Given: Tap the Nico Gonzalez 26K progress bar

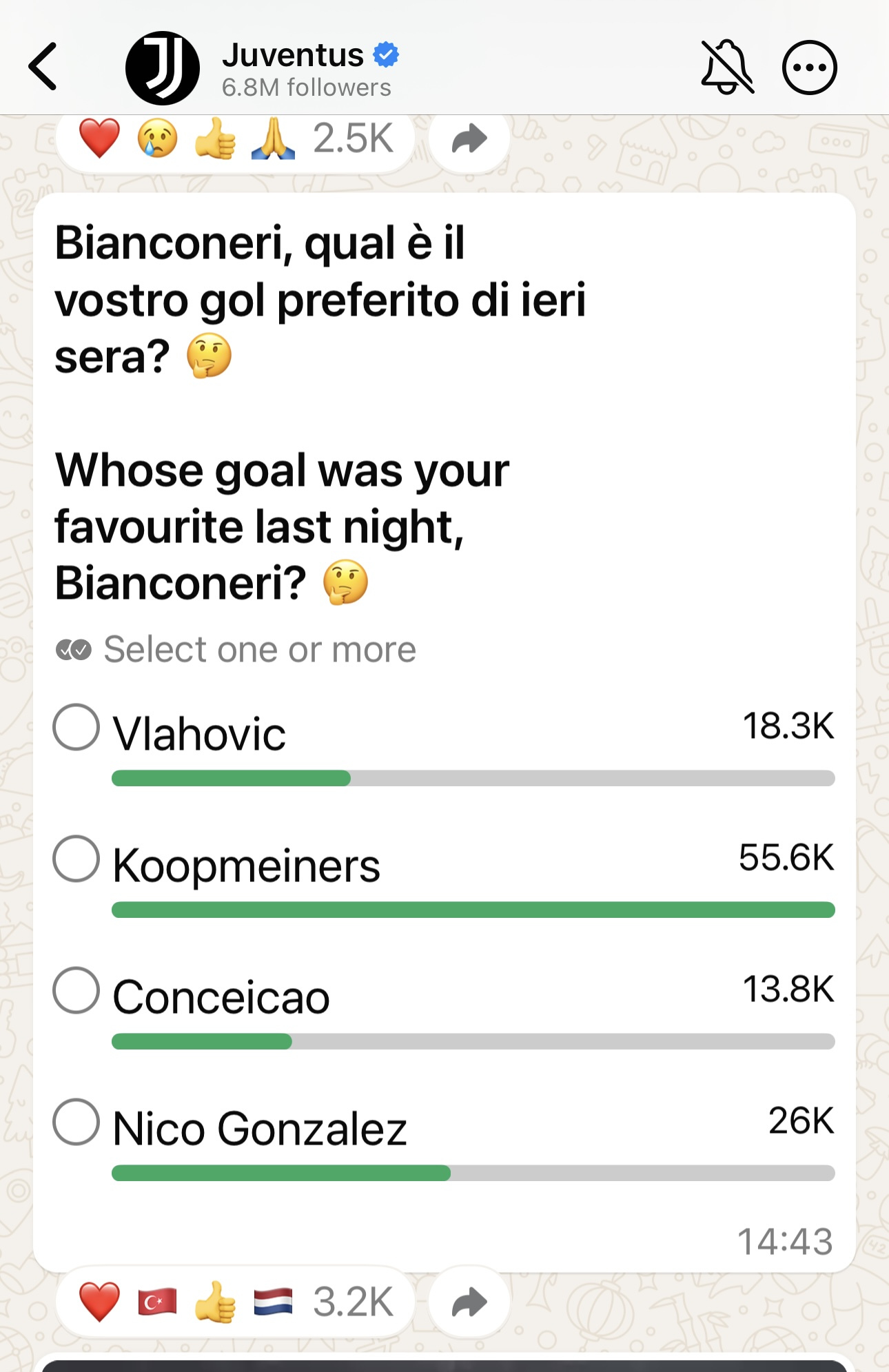Looking at the screenshot, I should click(x=473, y=1173).
